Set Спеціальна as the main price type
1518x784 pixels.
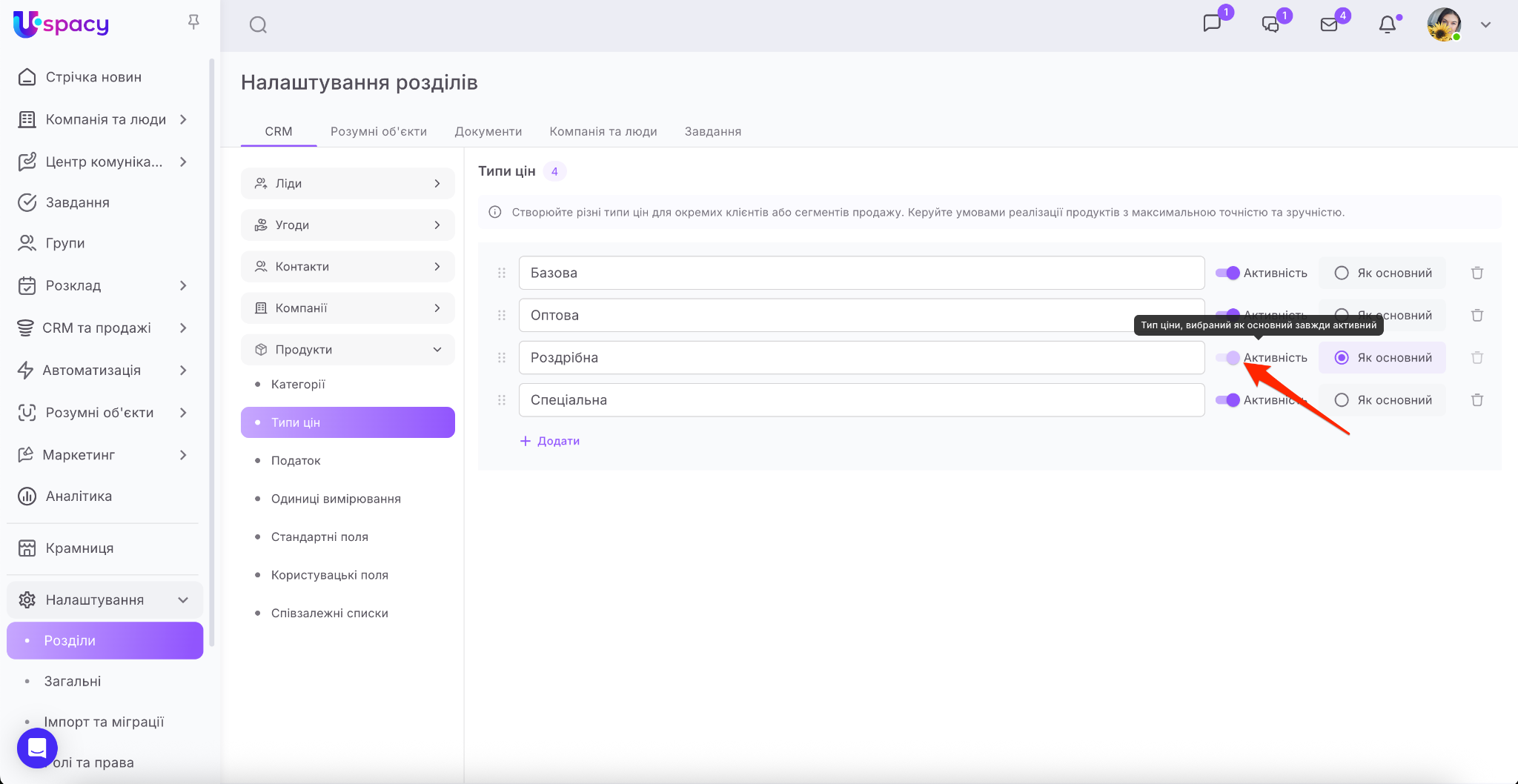1342,400
